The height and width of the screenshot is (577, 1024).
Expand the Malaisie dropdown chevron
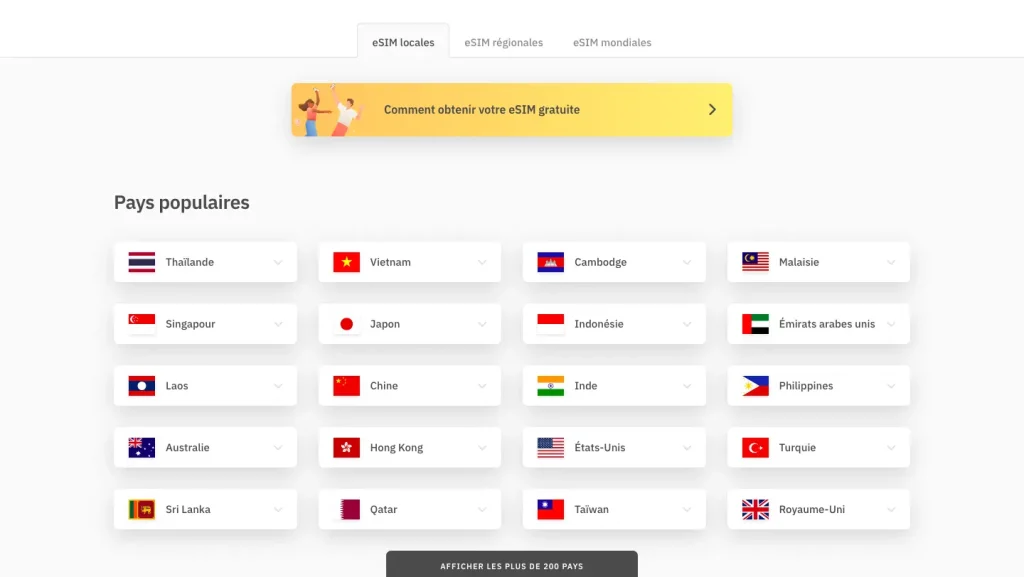pyautogui.click(x=891, y=263)
